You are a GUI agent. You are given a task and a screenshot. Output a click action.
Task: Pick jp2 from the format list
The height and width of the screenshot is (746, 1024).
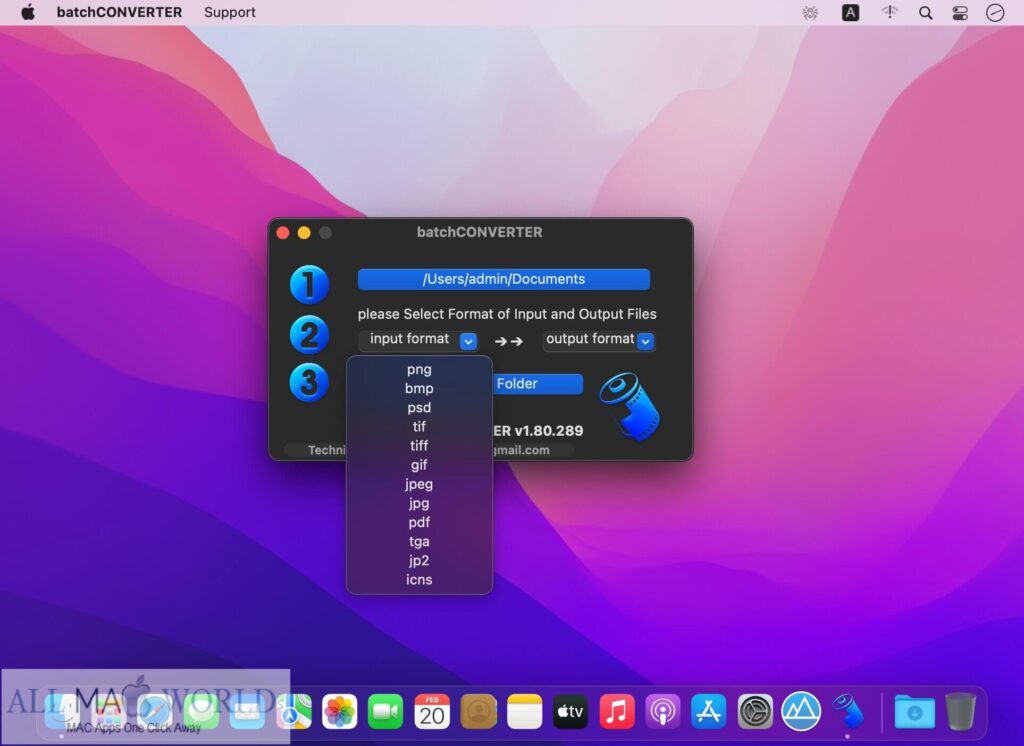(419, 560)
